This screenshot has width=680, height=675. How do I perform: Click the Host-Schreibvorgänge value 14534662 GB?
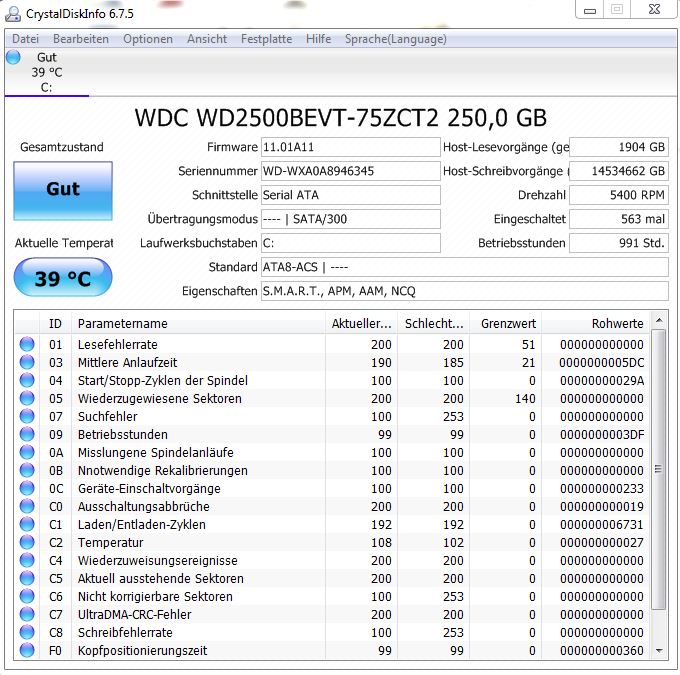tap(619, 171)
